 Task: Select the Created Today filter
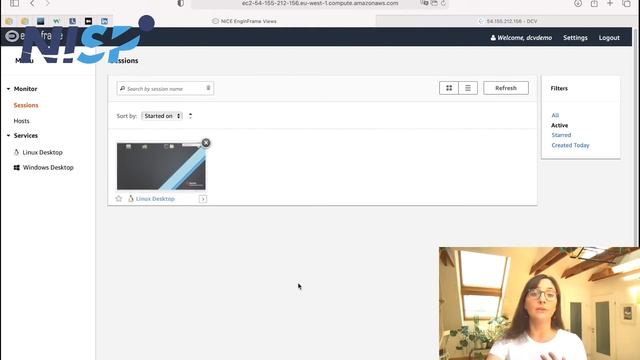pos(570,145)
